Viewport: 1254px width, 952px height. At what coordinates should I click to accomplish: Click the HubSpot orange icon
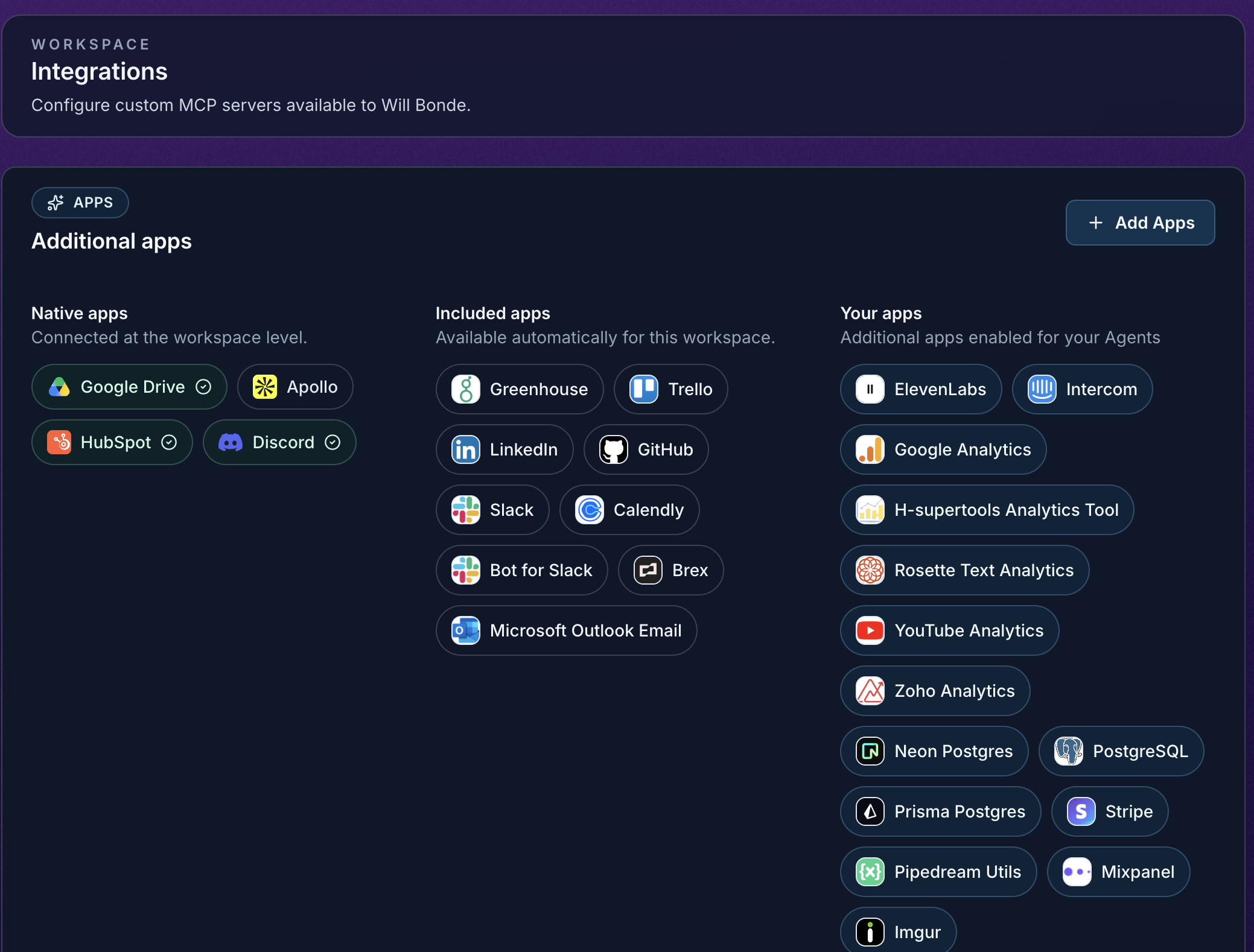(59, 442)
